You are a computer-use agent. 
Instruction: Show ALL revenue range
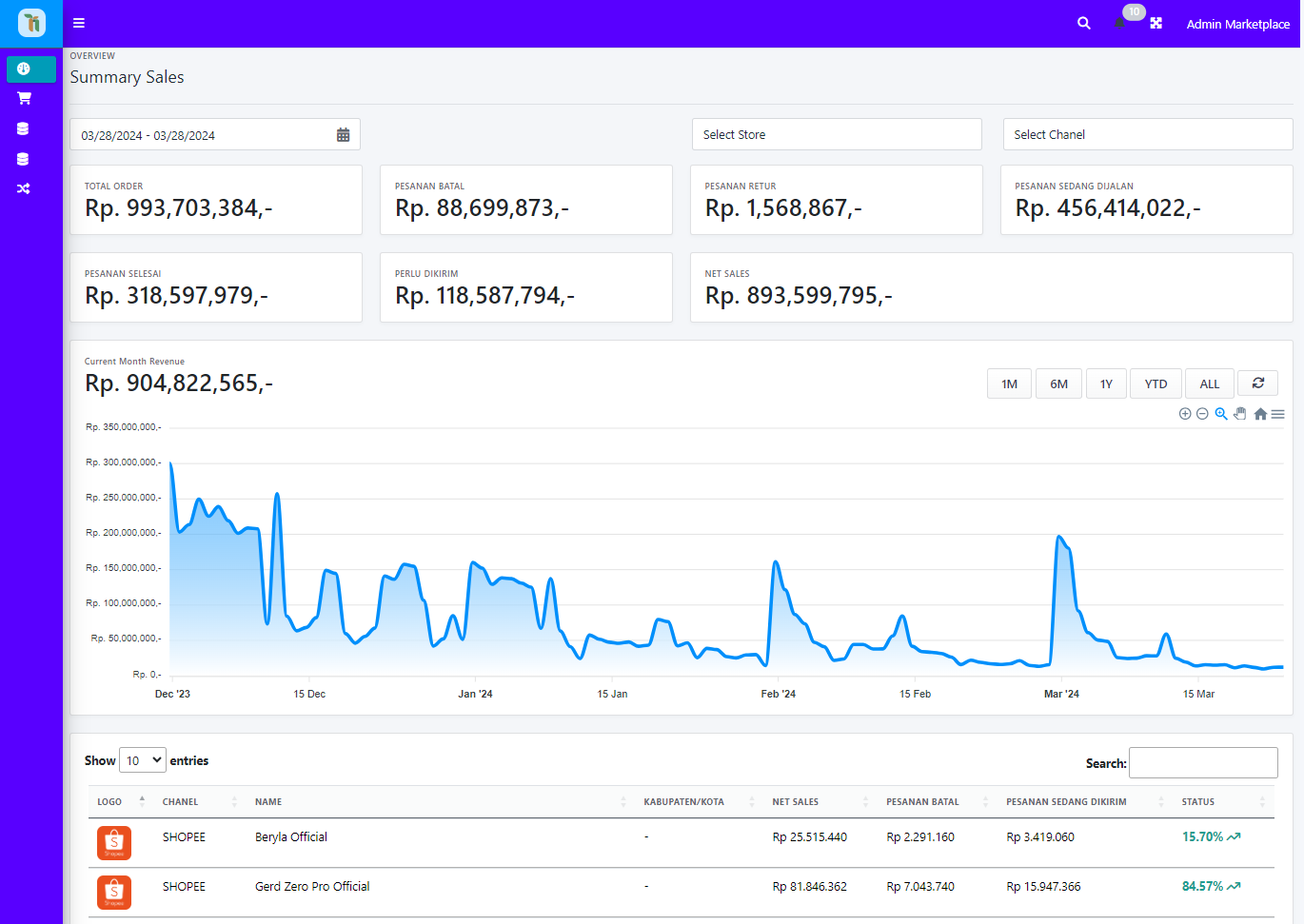(1209, 383)
